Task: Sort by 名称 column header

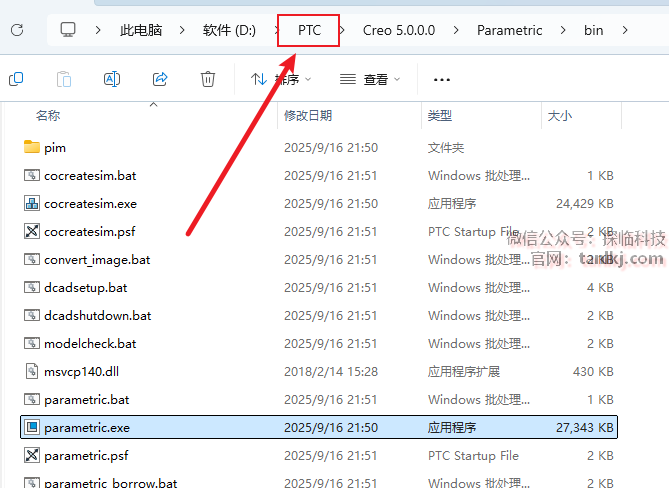Action: pyautogui.click(x=48, y=115)
